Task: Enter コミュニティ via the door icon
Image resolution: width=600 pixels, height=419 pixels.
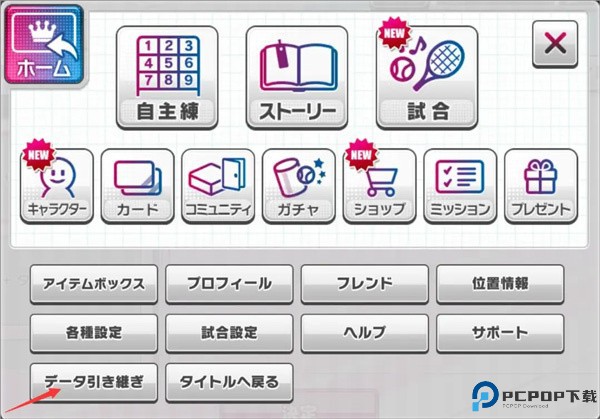Action: [x=218, y=186]
